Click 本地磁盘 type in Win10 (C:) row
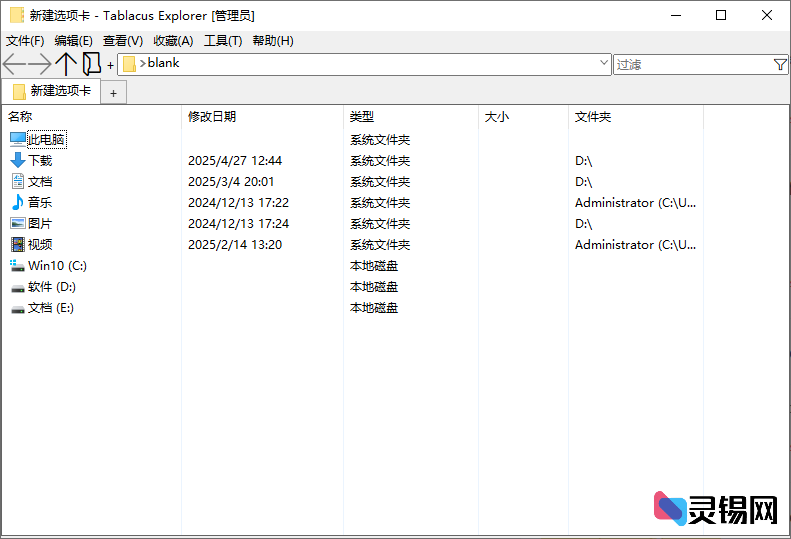This screenshot has width=791, height=539. [374, 265]
